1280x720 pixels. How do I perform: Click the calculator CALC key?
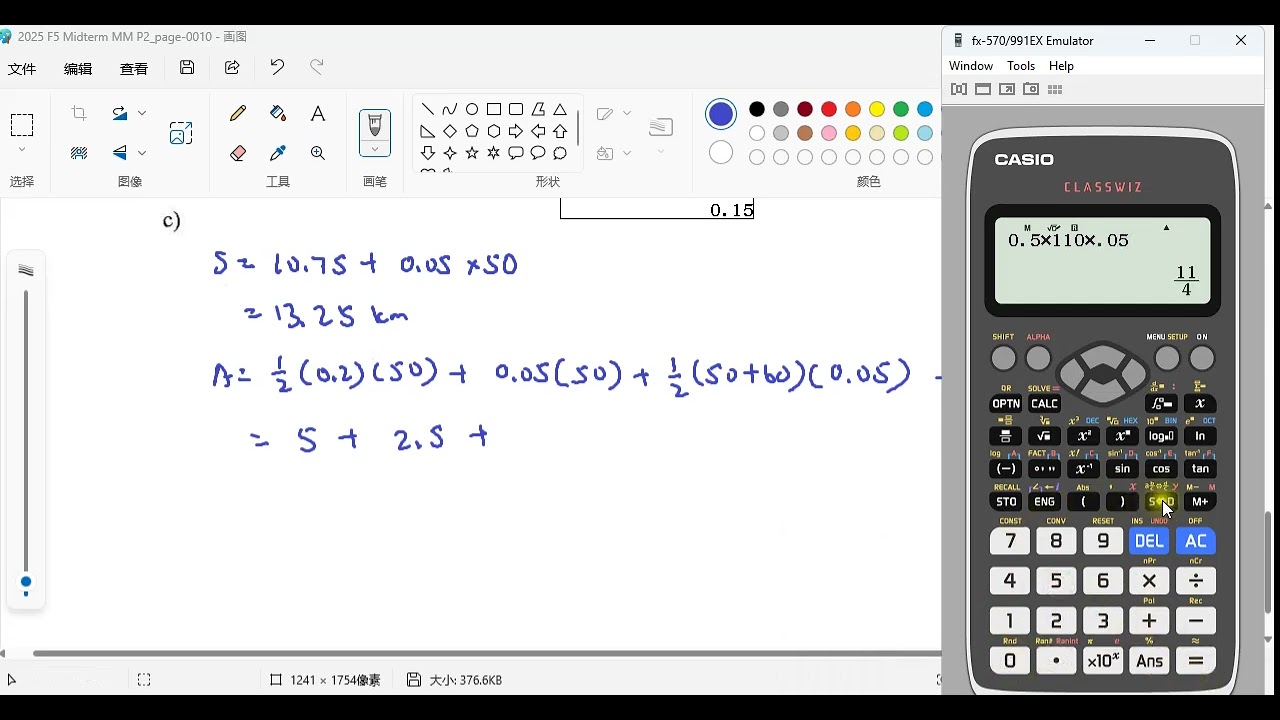coord(1045,404)
